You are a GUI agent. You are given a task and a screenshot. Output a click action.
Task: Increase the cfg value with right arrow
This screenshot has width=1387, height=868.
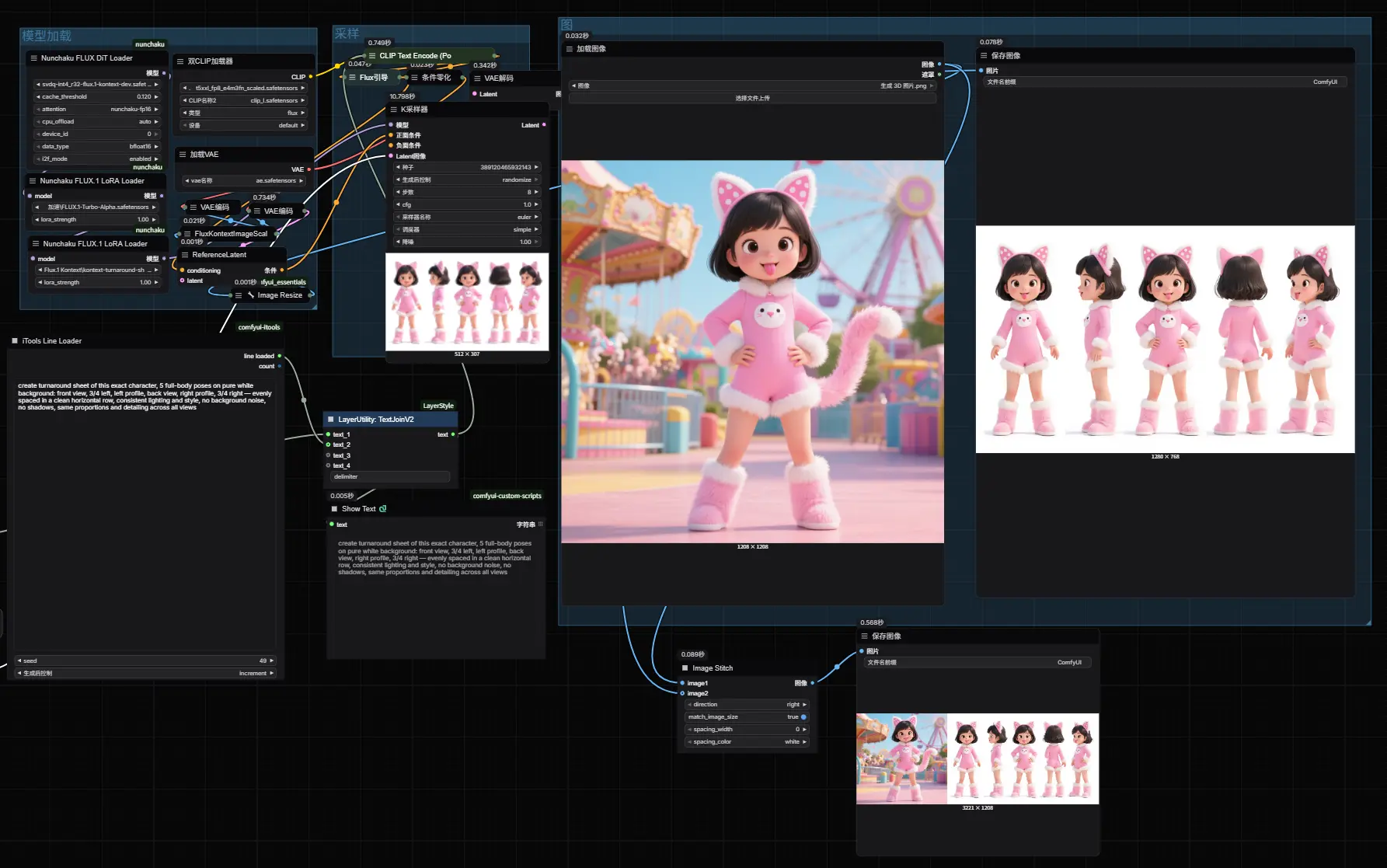pyautogui.click(x=536, y=205)
